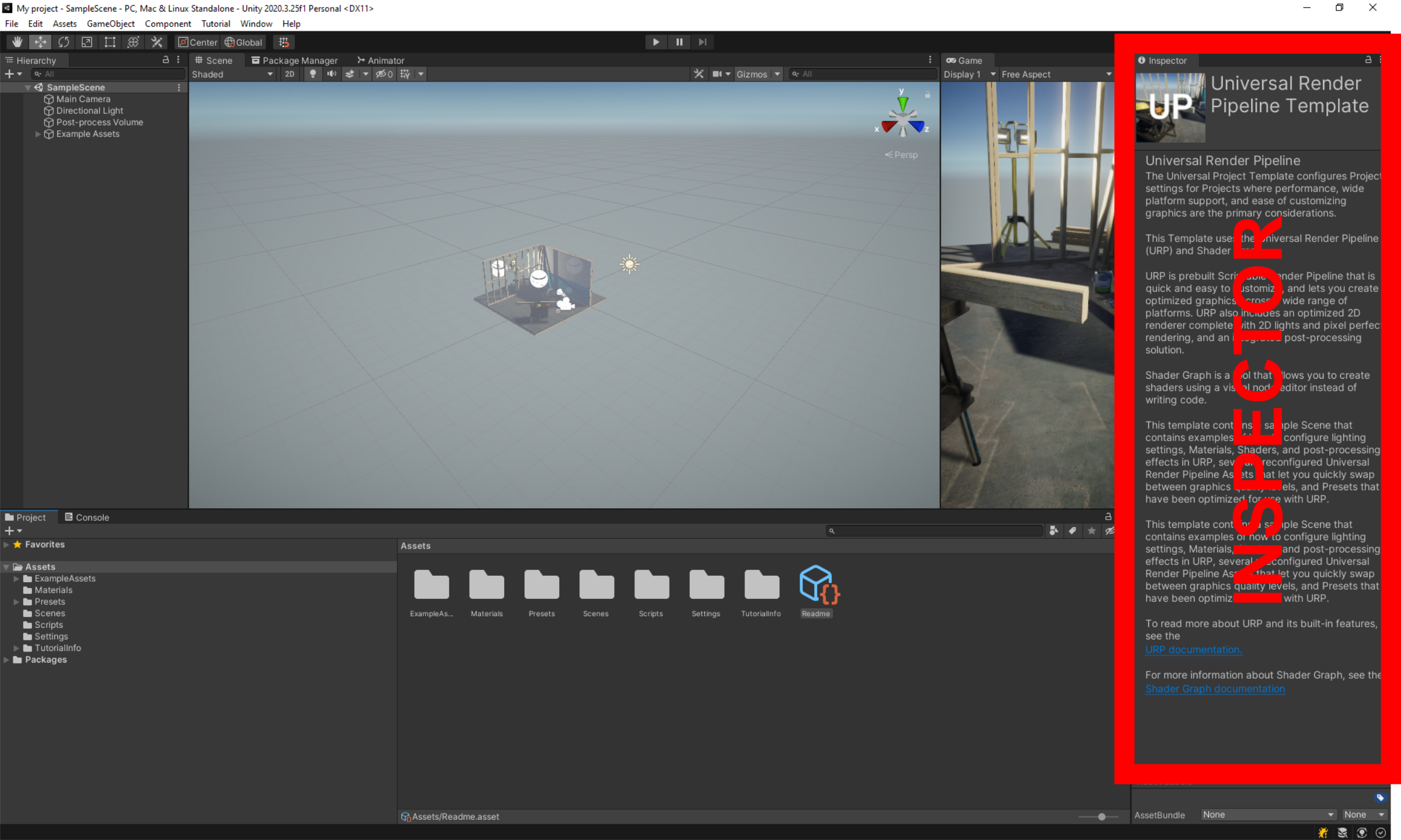Open the Shaded draw mode dropdown
The height and width of the screenshot is (840, 1401).
point(232,74)
